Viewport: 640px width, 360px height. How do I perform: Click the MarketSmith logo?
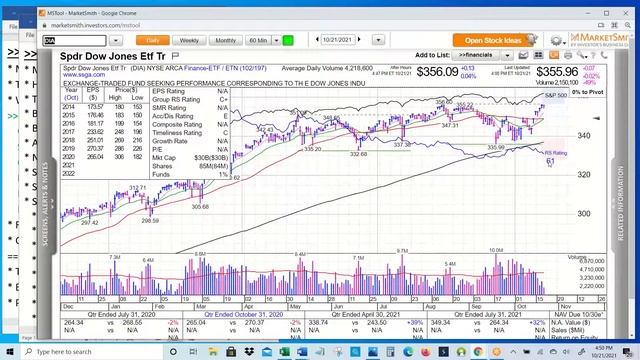599,39
